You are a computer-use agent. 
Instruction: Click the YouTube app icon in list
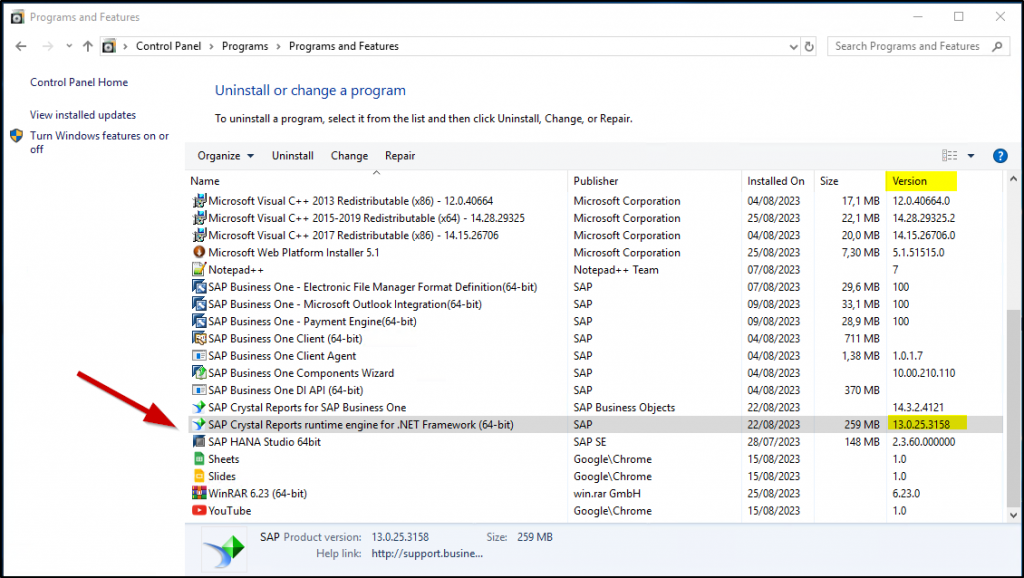click(198, 511)
